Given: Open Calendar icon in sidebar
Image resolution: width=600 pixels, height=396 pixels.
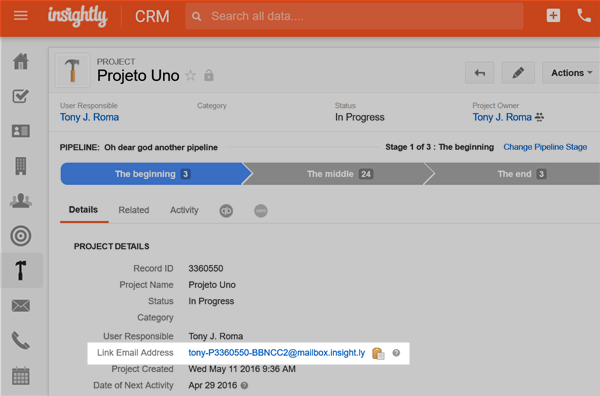Looking at the screenshot, I should [21, 375].
